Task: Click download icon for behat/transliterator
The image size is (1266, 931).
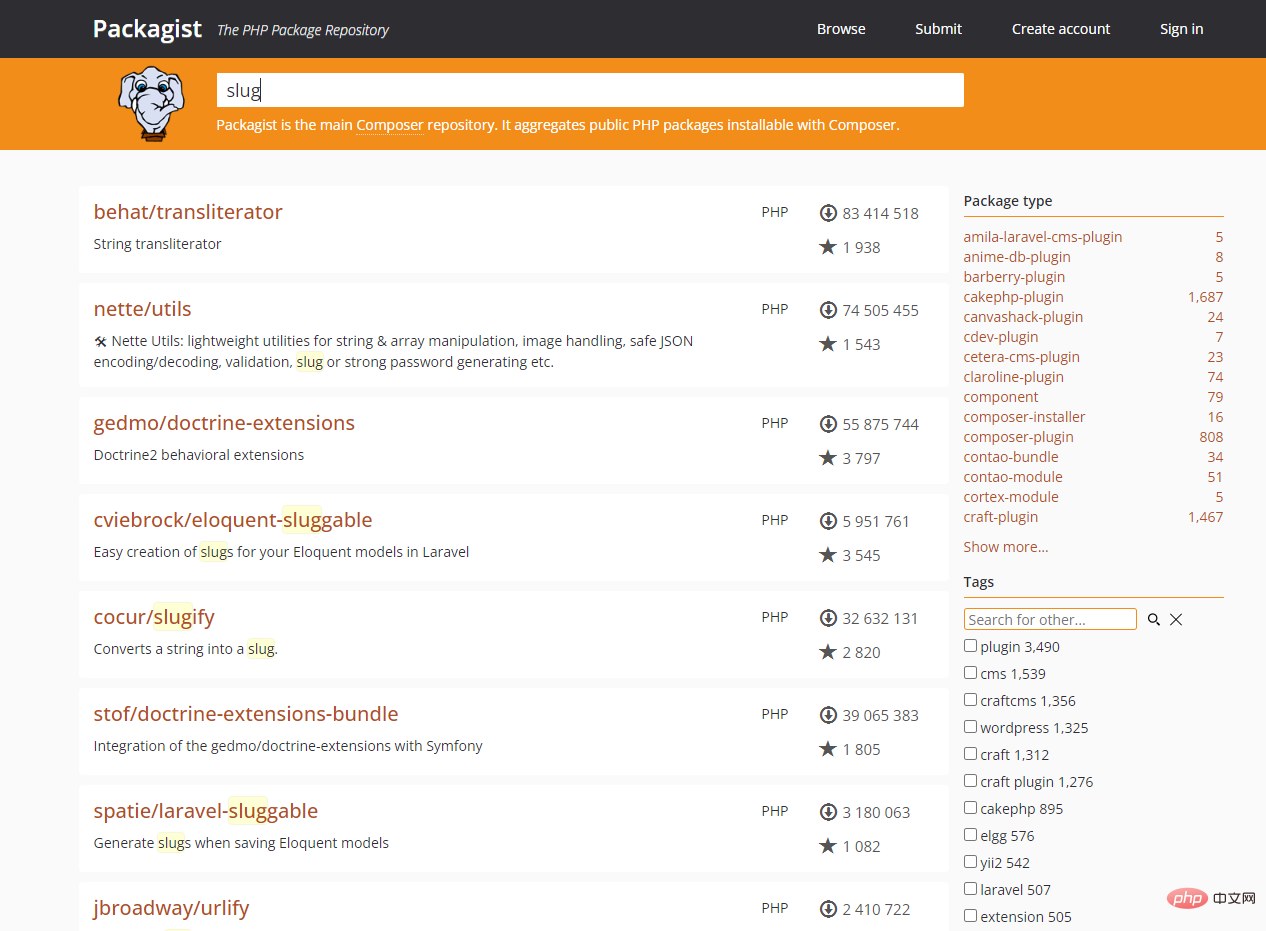Action: tap(828, 213)
